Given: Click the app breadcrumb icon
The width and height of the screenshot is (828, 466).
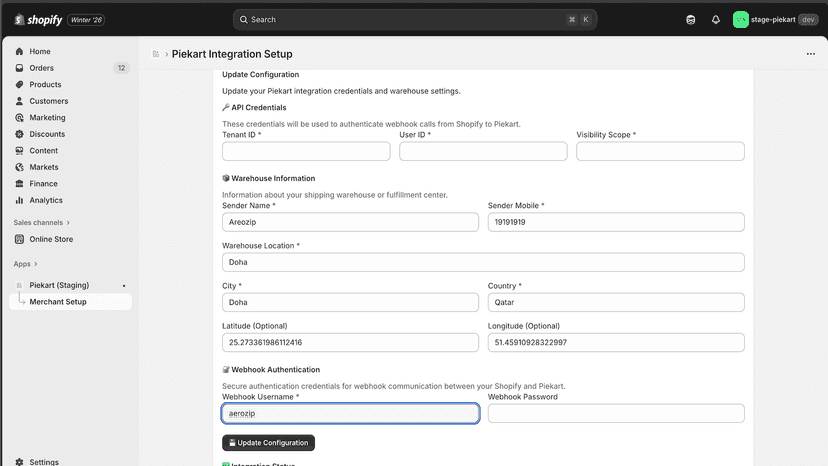Looking at the screenshot, I should click(156, 54).
